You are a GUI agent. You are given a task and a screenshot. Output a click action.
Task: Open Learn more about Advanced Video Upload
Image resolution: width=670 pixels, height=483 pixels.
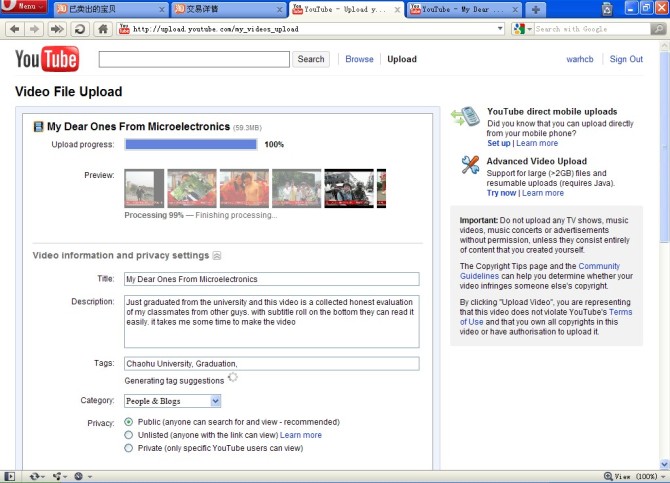[543, 193]
